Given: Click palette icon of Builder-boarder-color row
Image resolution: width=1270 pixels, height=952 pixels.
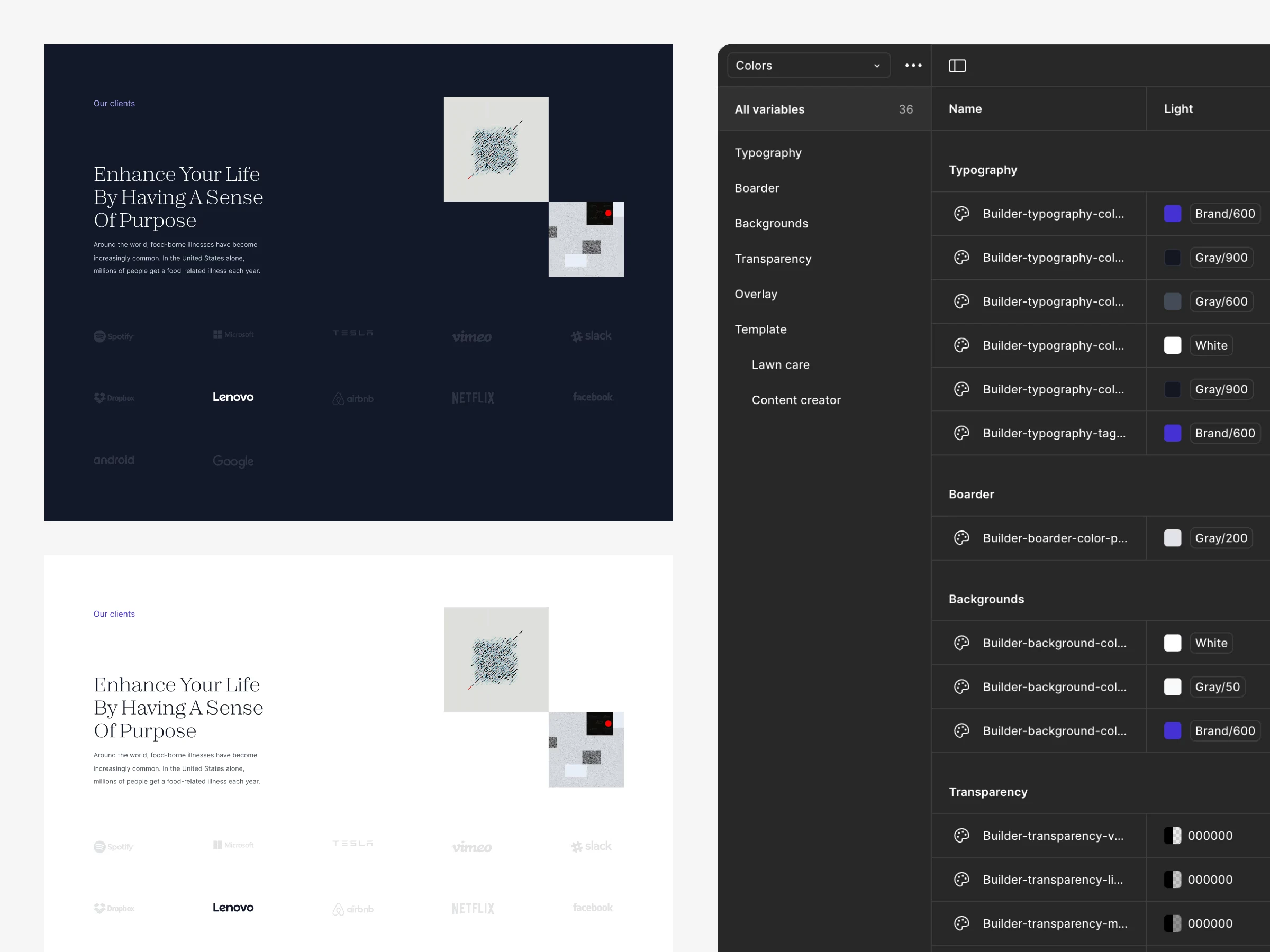Looking at the screenshot, I should click(x=961, y=538).
